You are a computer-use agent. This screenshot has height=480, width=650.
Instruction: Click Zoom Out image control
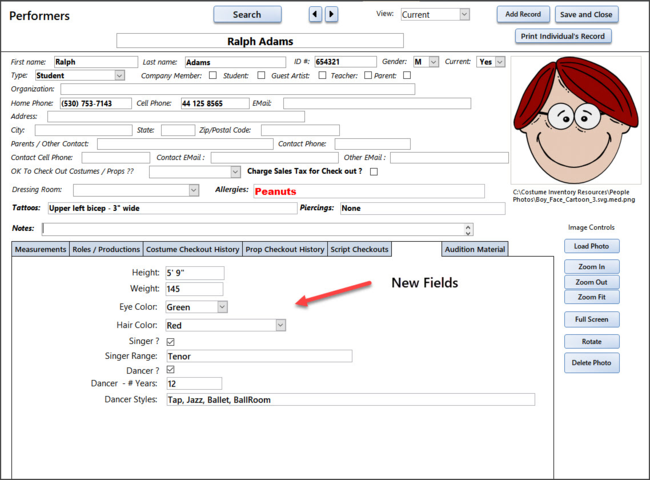[x=592, y=282]
